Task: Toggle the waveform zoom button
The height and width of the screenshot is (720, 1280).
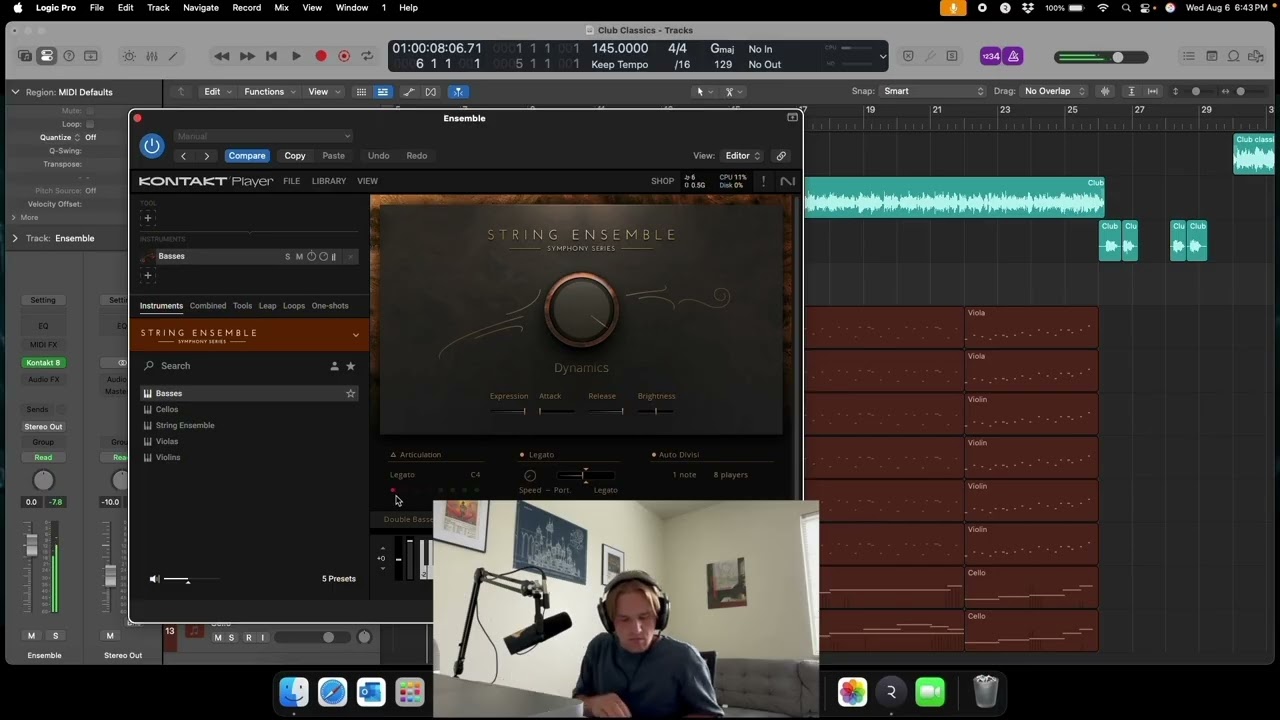Action: 1105,91
